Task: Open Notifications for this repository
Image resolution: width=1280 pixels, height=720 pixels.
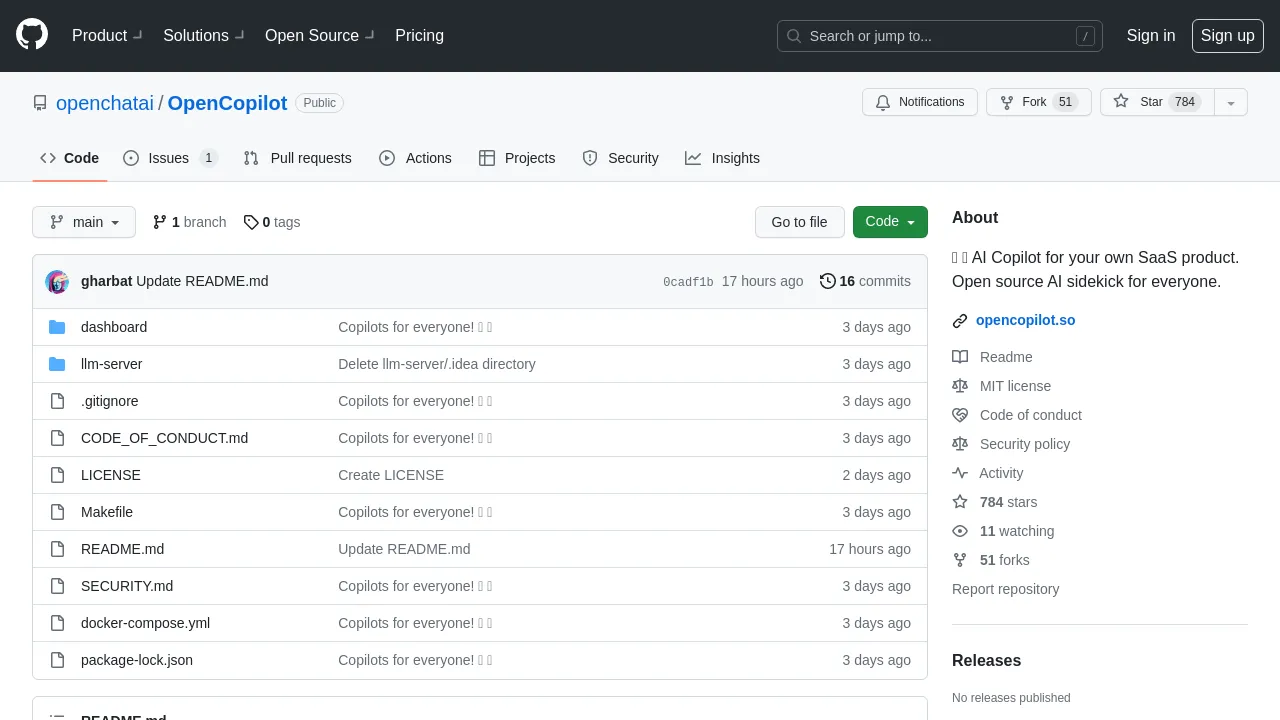Action: (x=920, y=102)
